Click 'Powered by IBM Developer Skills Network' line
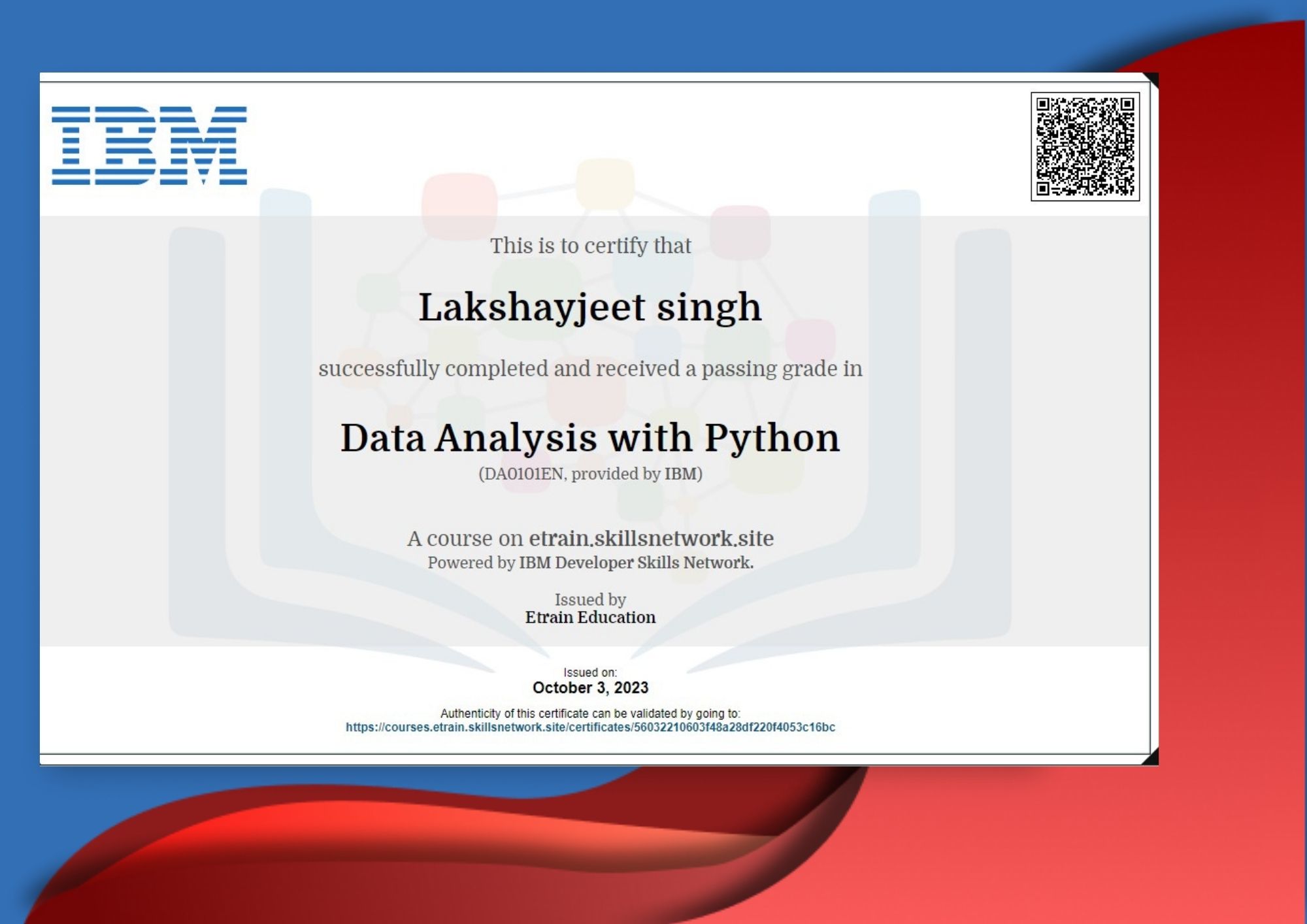 (x=590, y=563)
